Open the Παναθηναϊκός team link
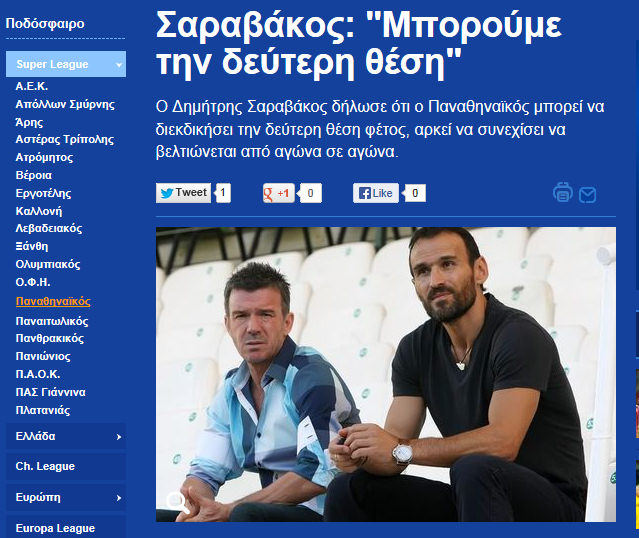Viewport: 639px width, 538px height. pyautogui.click(x=53, y=302)
